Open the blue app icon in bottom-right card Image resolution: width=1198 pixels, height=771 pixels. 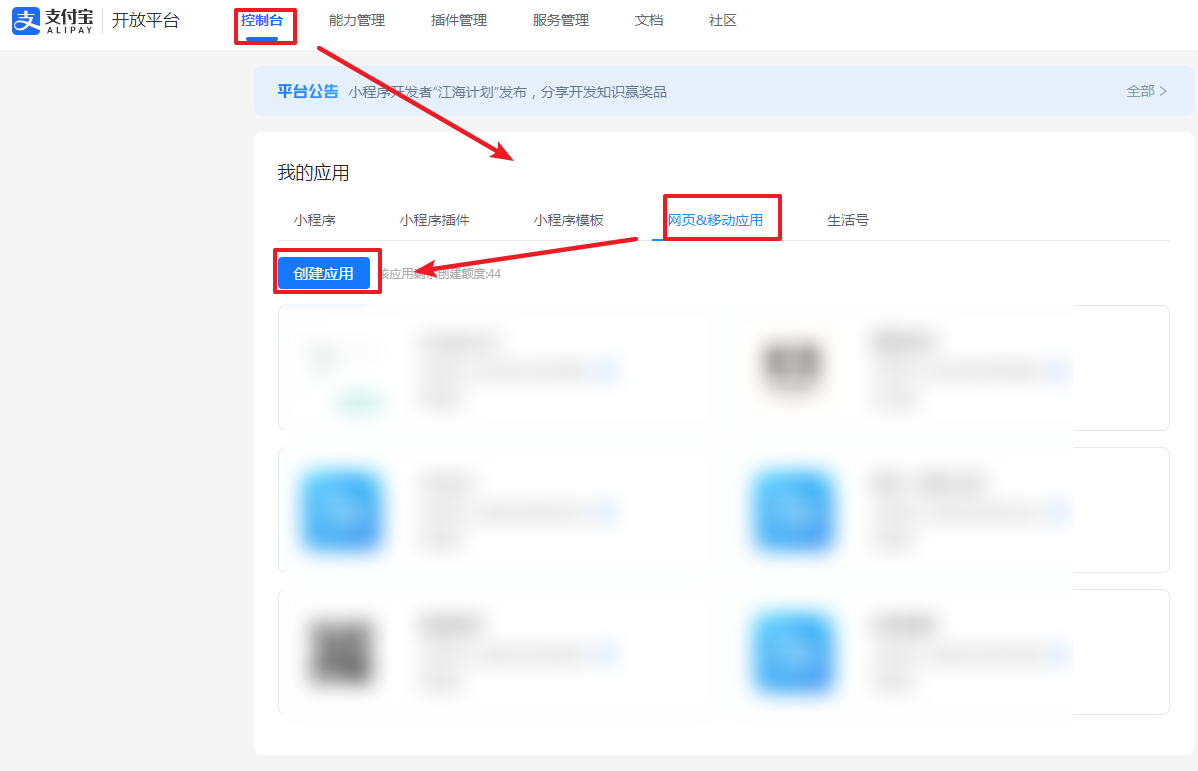click(793, 652)
